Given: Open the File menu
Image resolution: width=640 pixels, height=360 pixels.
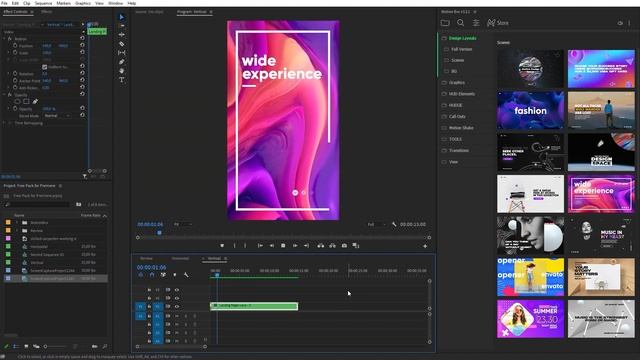Looking at the screenshot, I should [4, 3].
